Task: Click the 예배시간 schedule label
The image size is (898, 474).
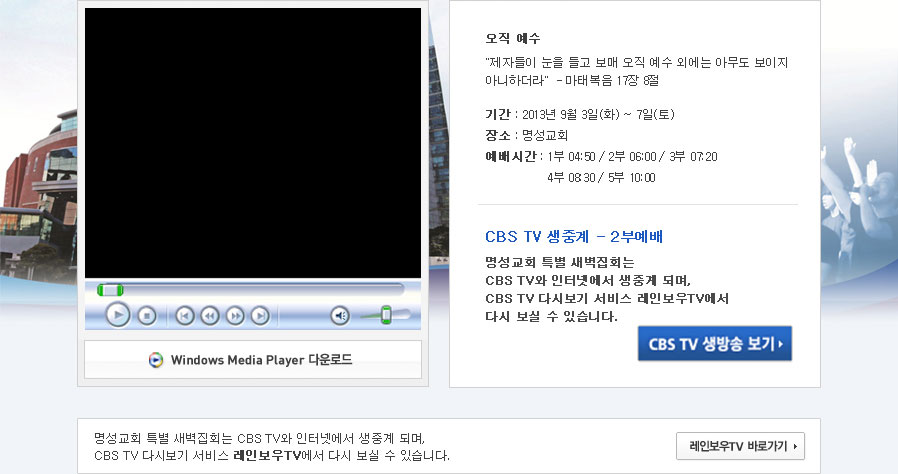Action: (x=511, y=156)
